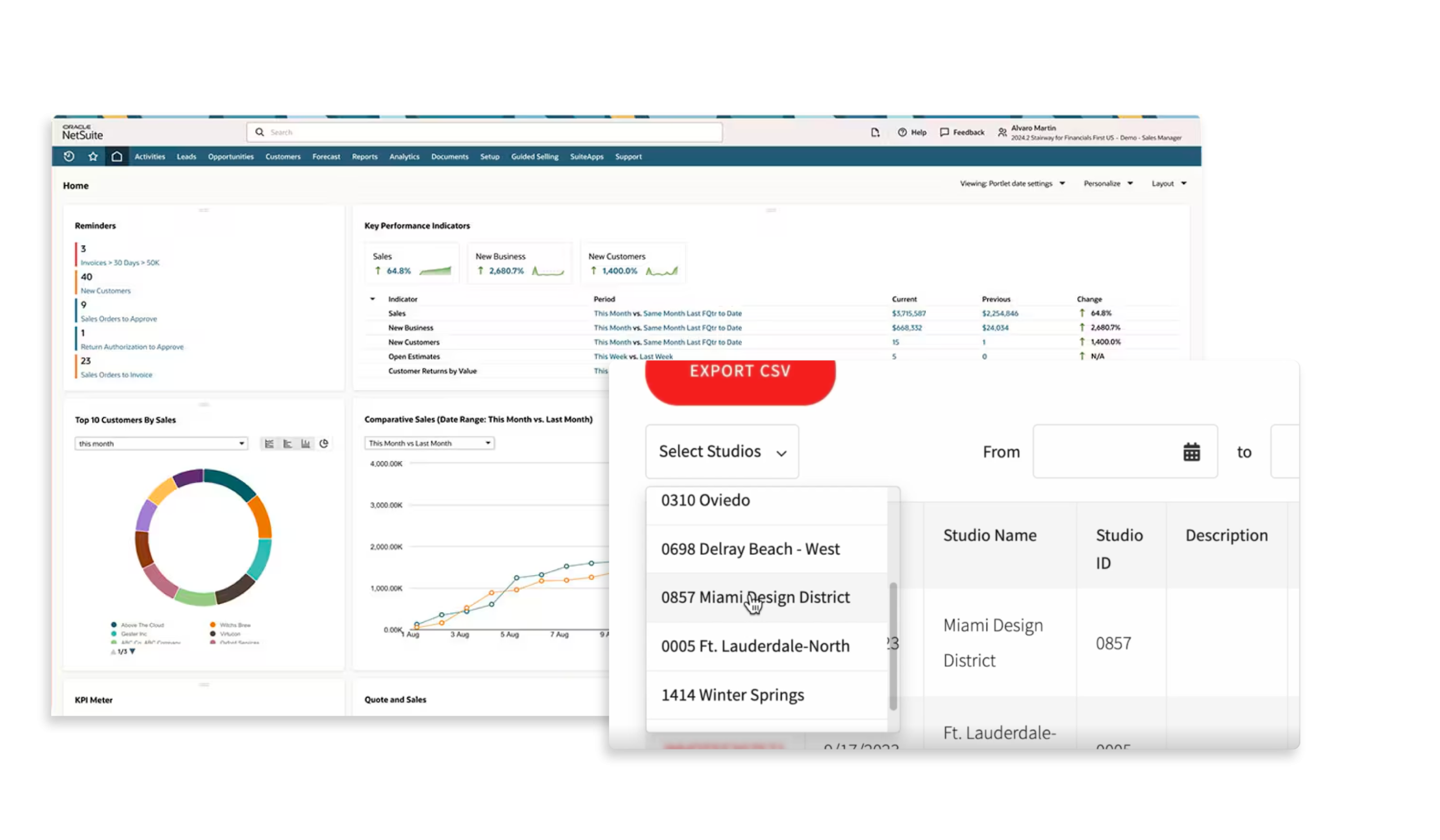1440x840 pixels.
Task: Open the Recent Records history icon
Action: (69, 156)
